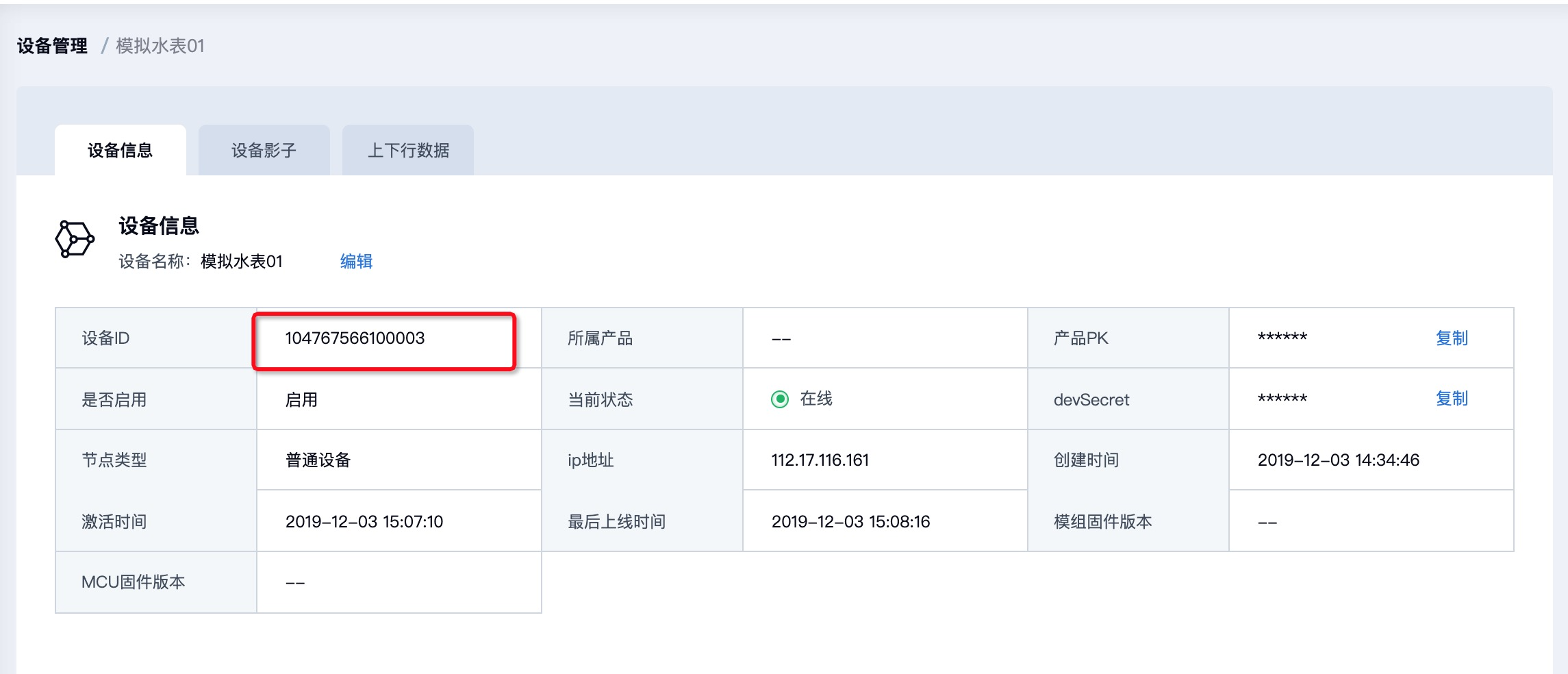Click the 在线 status text
Viewport: 1568px width, 674px height.
click(816, 399)
